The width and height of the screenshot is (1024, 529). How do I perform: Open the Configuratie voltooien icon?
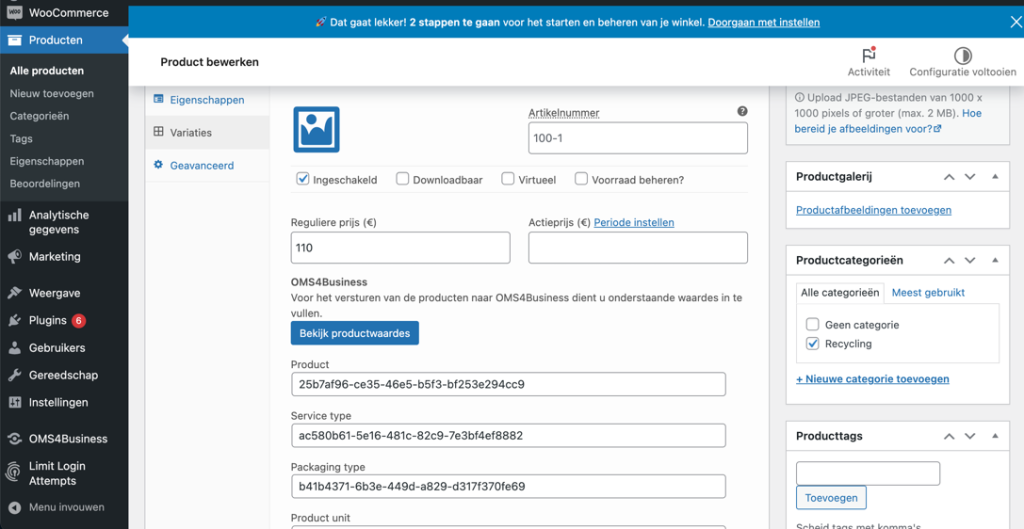click(x=962, y=56)
